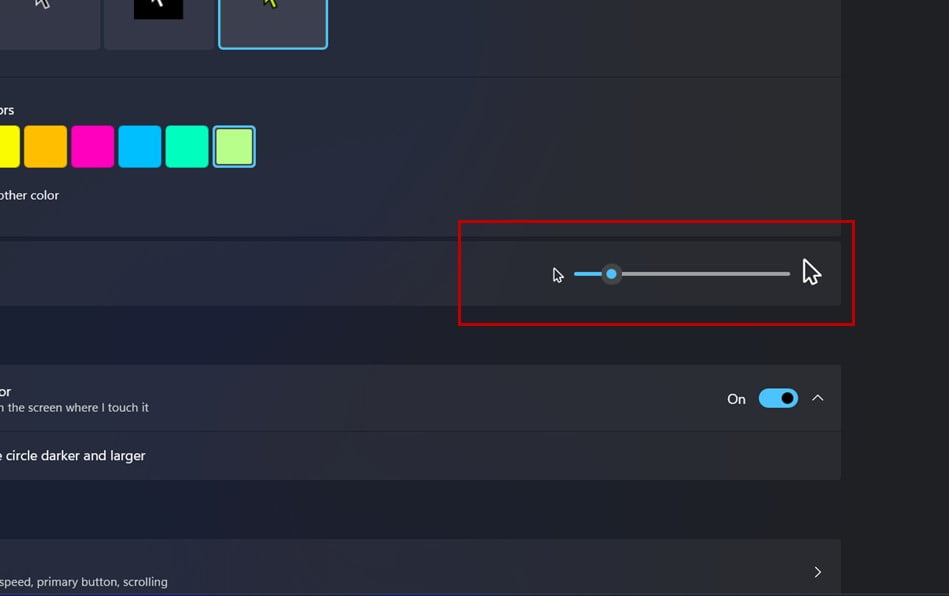Viewport: 949px width, 596px height.
Task: Enable the circle darker and larger option
Action: click(73, 456)
